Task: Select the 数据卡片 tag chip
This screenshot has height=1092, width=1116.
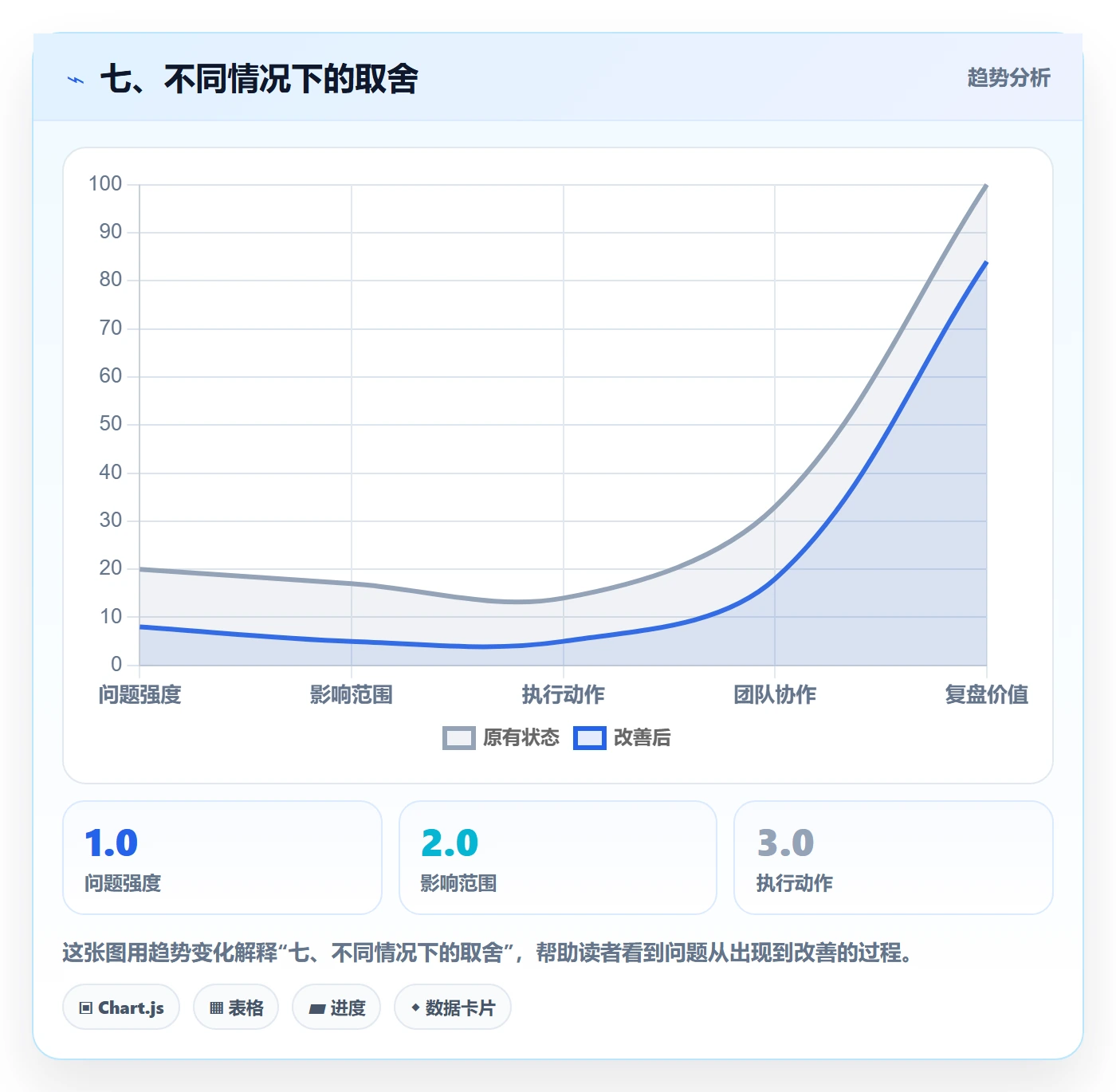Action: pos(453,1008)
